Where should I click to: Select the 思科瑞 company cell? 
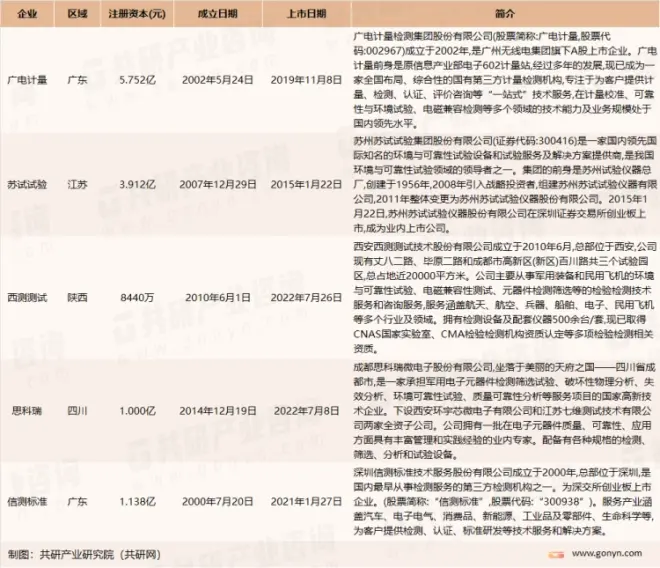pyautogui.click(x=27, y=411)
